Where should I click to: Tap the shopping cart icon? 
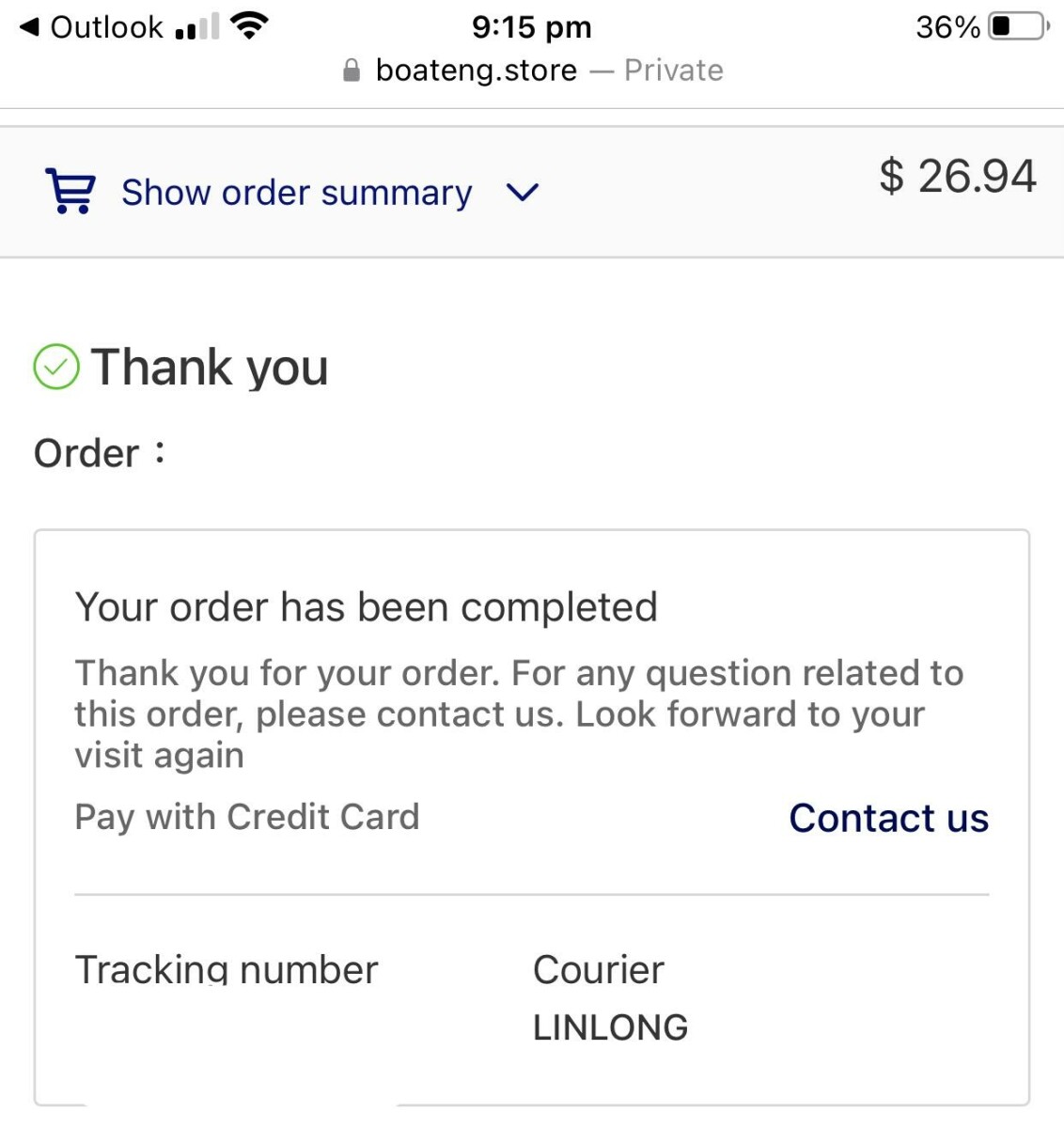(x=70, y=191)
